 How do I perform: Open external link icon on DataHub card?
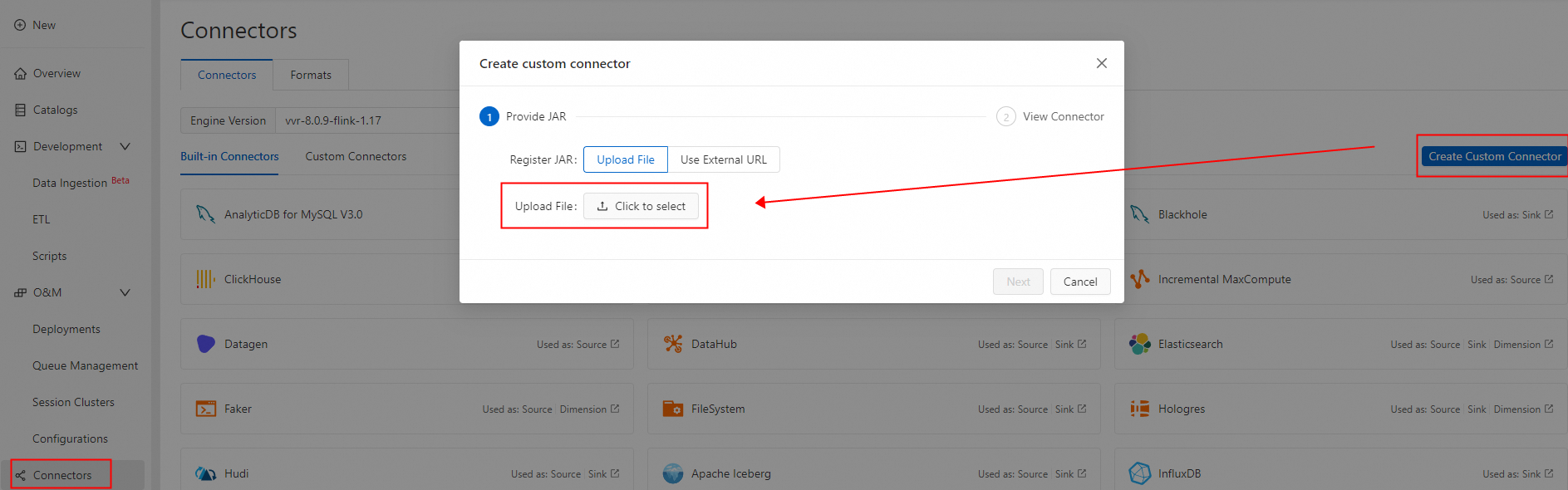[1082, 344]
